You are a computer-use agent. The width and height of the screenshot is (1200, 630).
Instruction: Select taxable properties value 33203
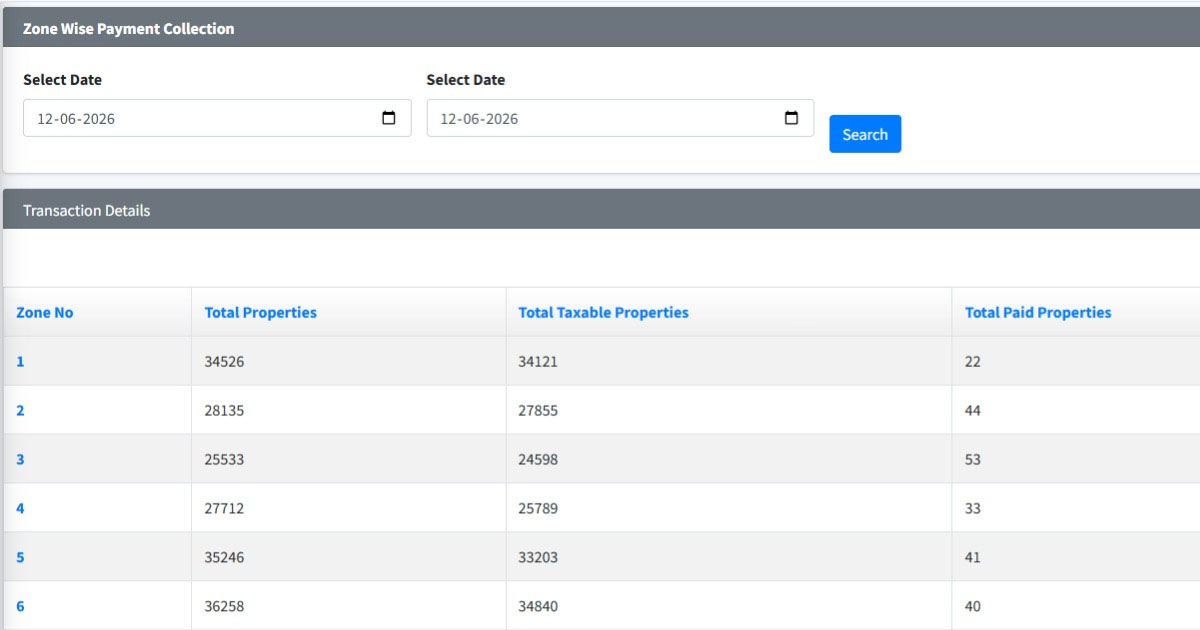[x=538, y=557]
